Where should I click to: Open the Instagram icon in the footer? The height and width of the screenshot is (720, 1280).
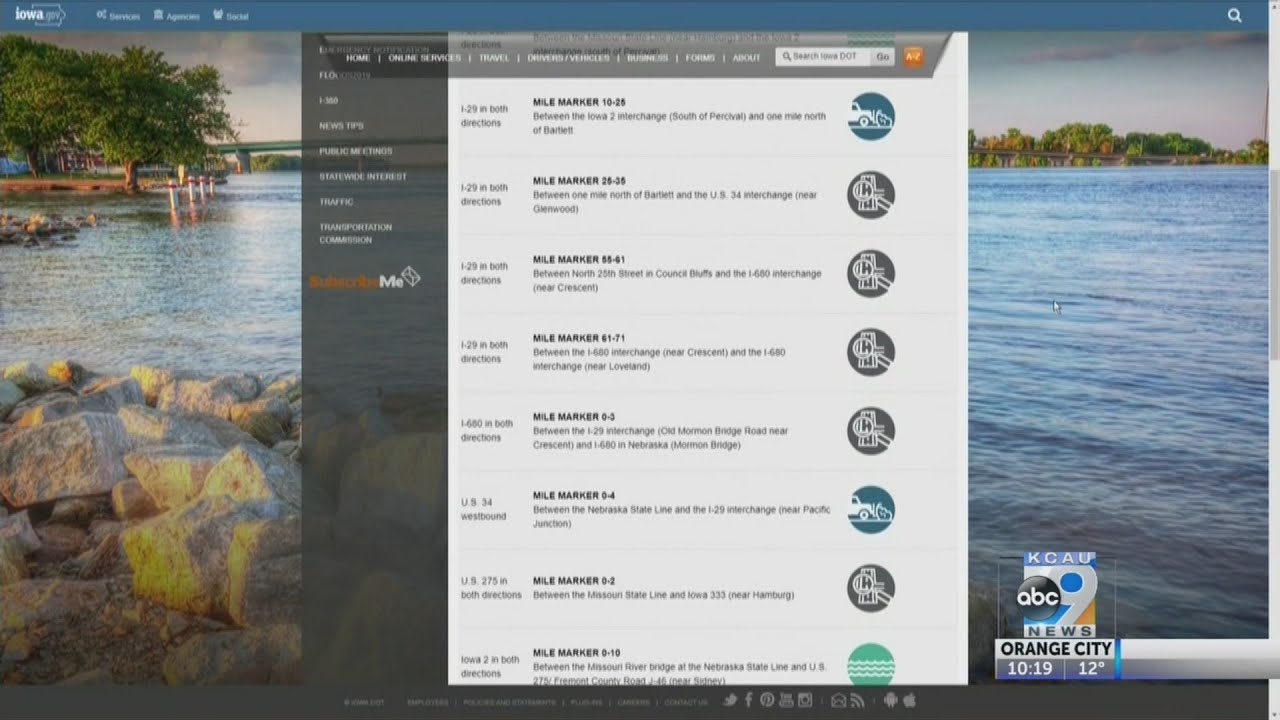(x=805, y=700)
